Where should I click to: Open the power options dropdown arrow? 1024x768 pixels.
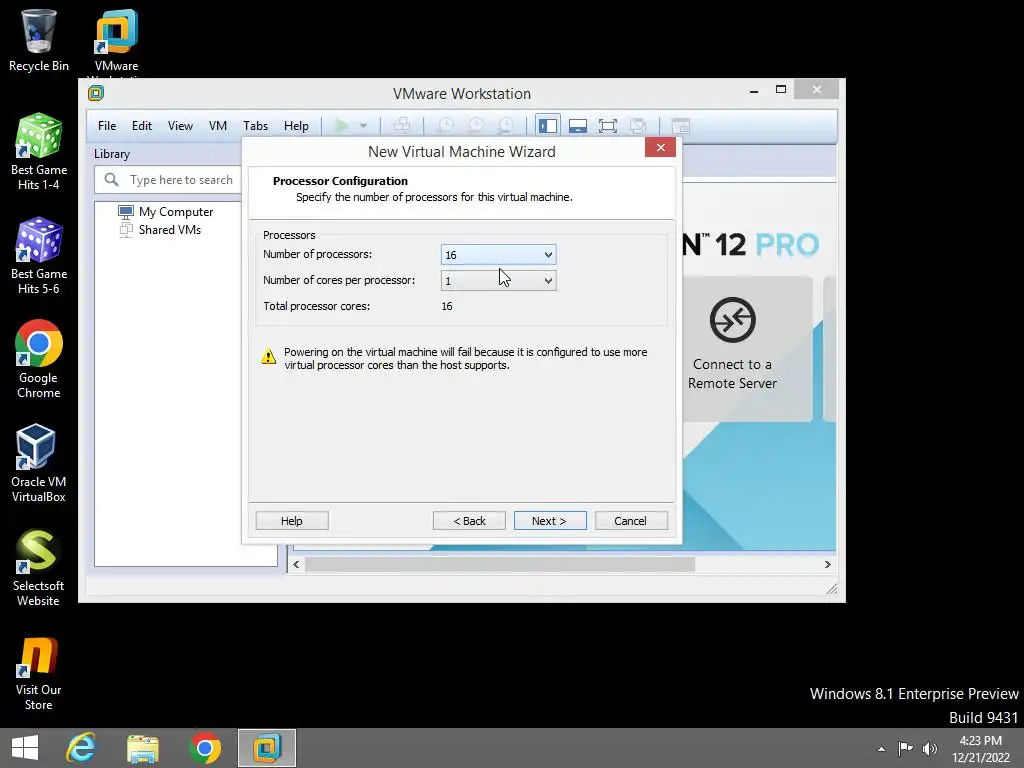click(363, 125)
